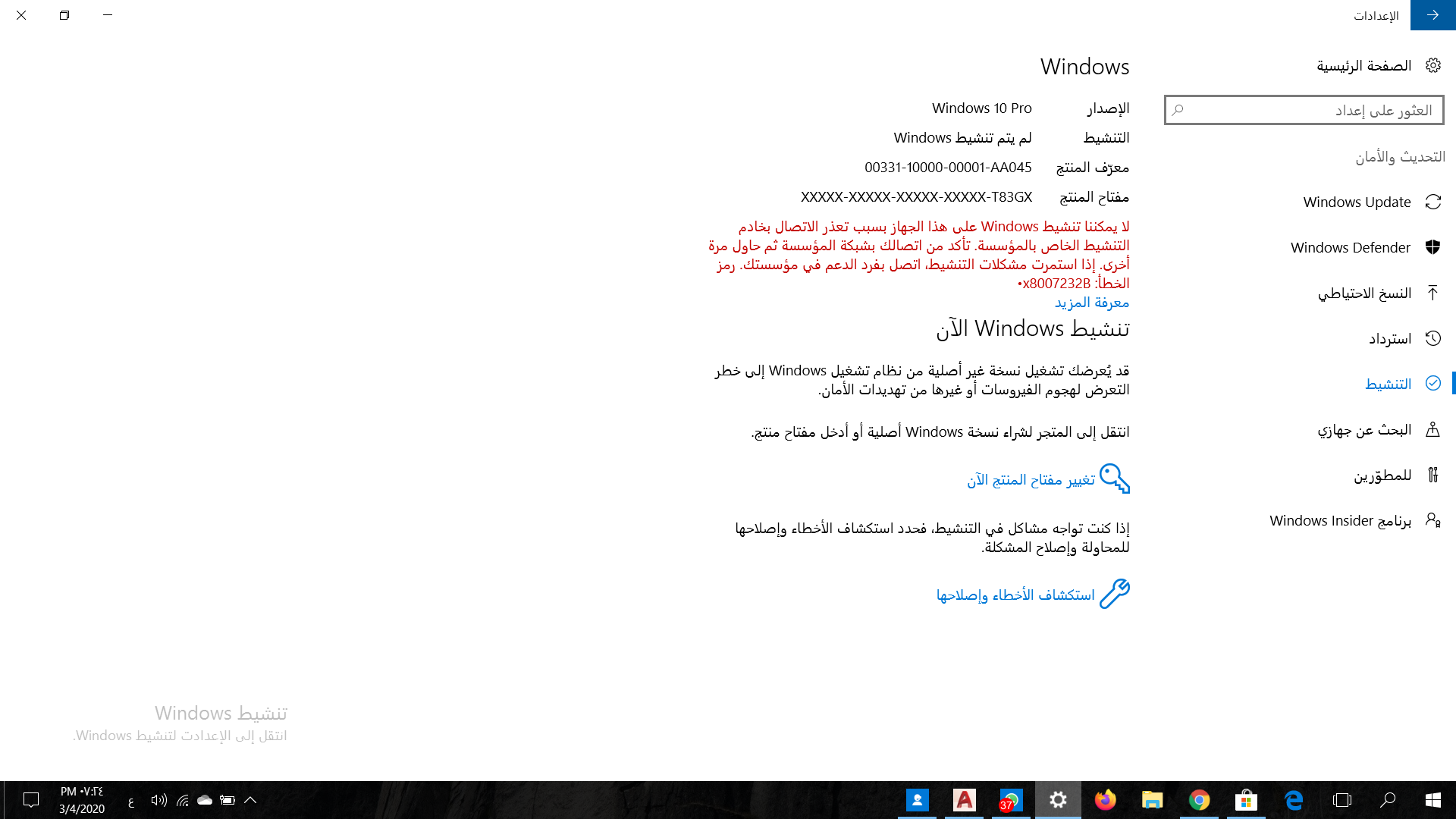This screenshot has width=1456, height=819.
Task: Launch Google Chrome from the taskbar
Action: pos(1199,800)
